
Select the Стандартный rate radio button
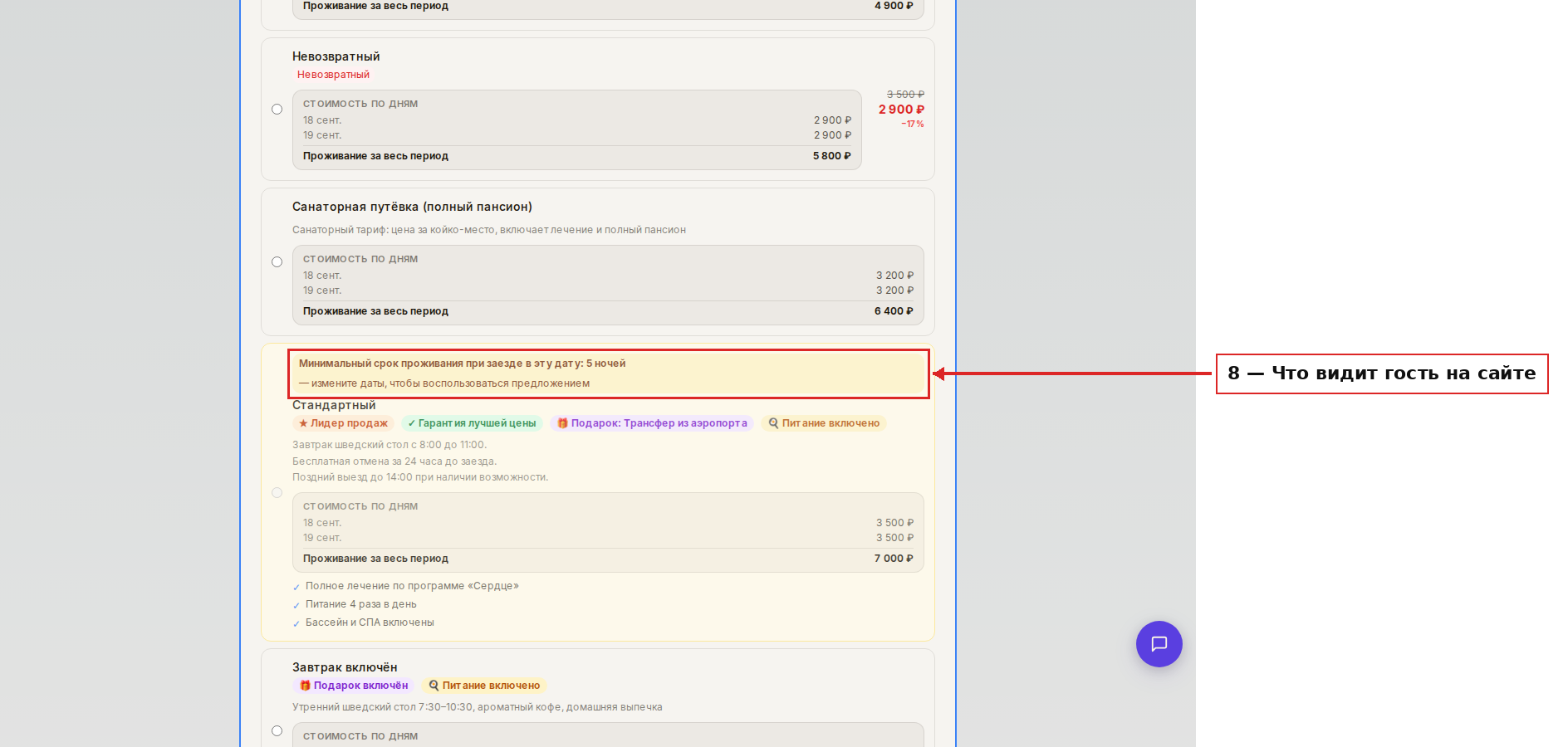277,493
